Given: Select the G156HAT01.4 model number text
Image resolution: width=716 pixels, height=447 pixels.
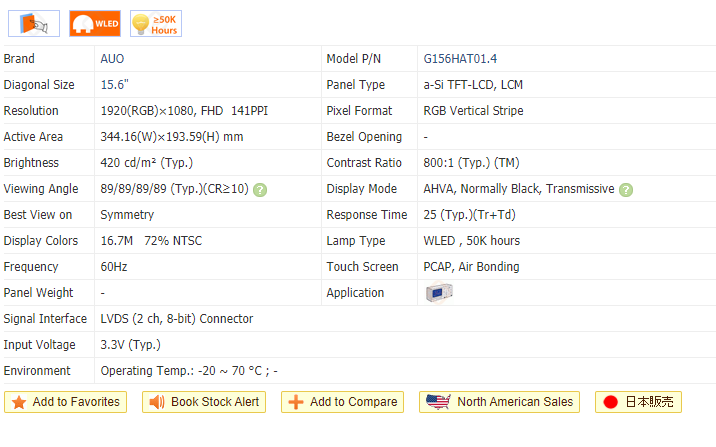Looking at the screenshot, I should pyautogui.click(x=461, y=59).
